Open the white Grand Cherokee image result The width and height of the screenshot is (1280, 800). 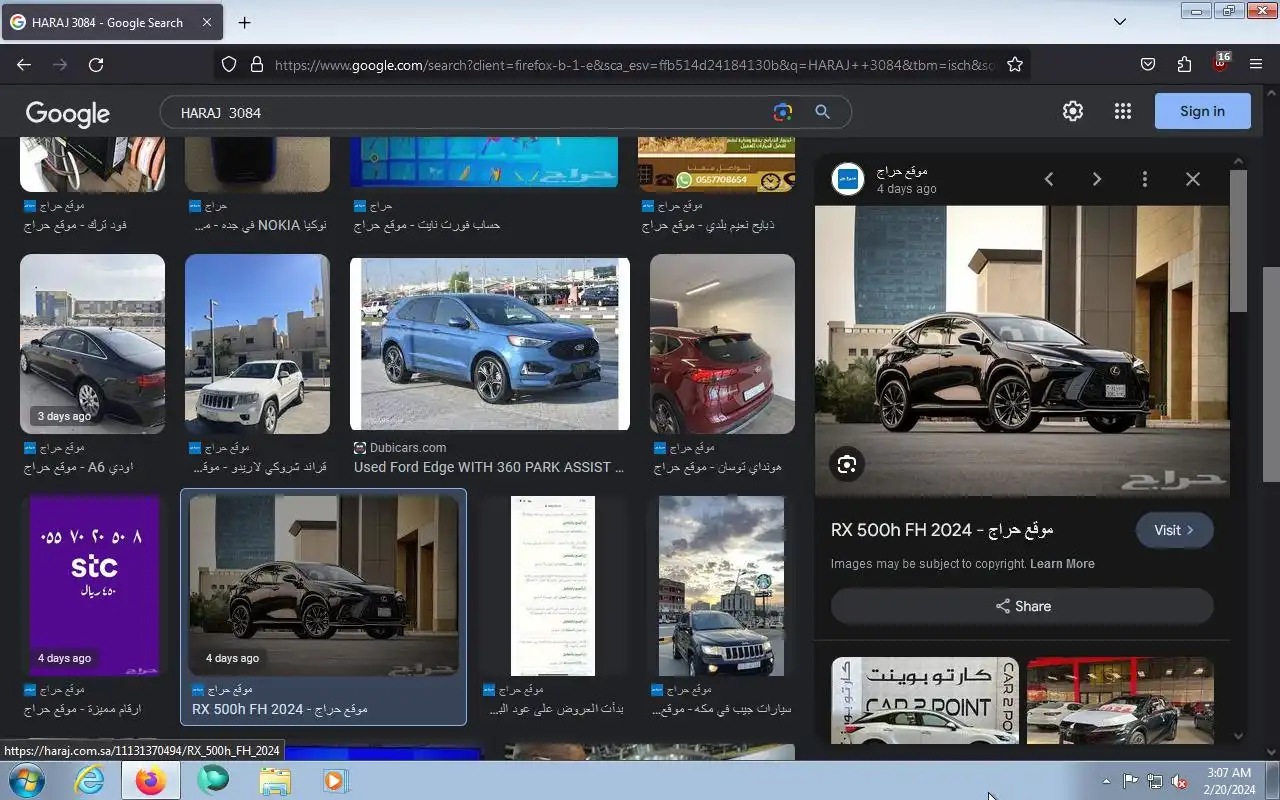[x=257, y=344]
